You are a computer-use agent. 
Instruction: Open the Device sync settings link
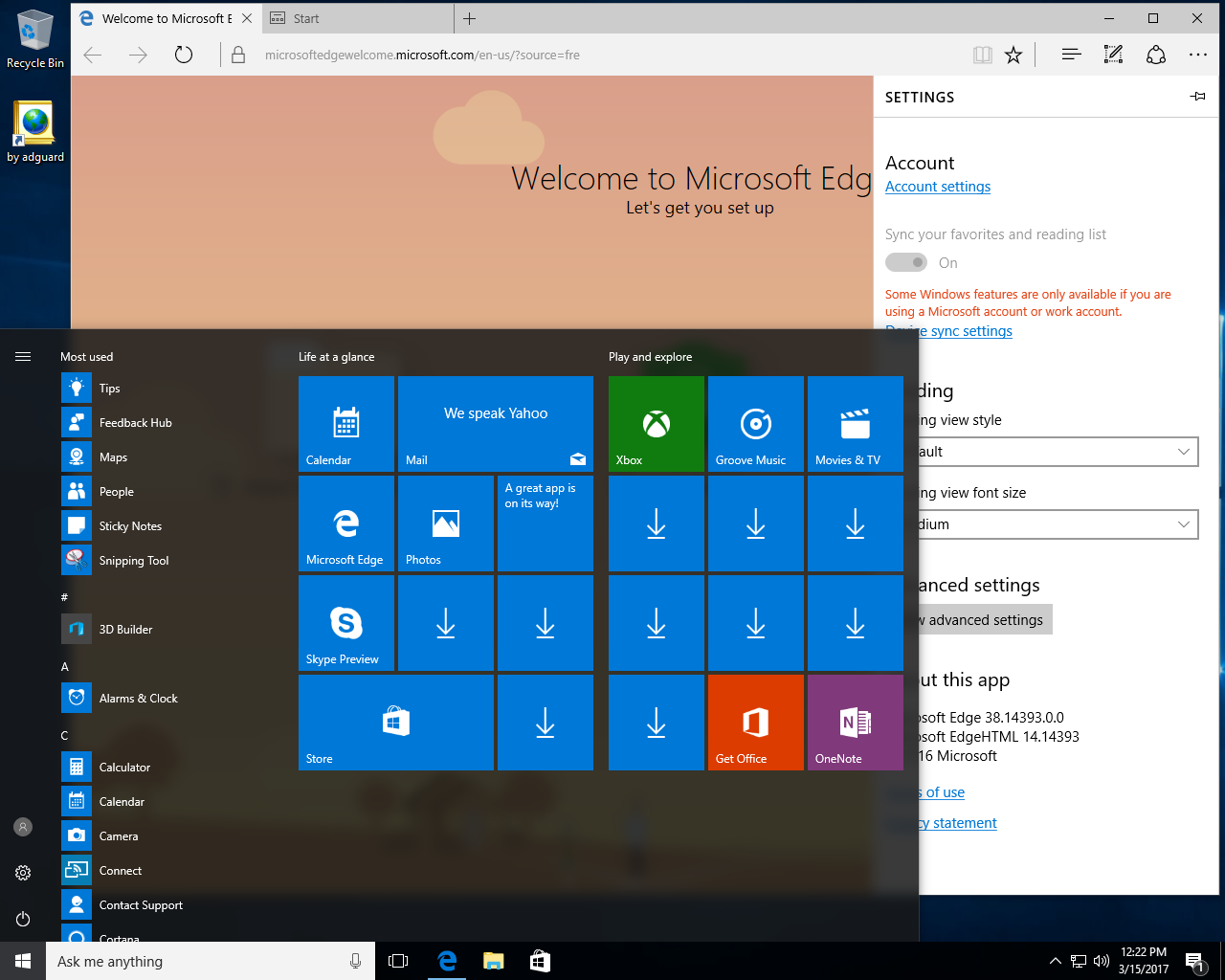[948, 331]
